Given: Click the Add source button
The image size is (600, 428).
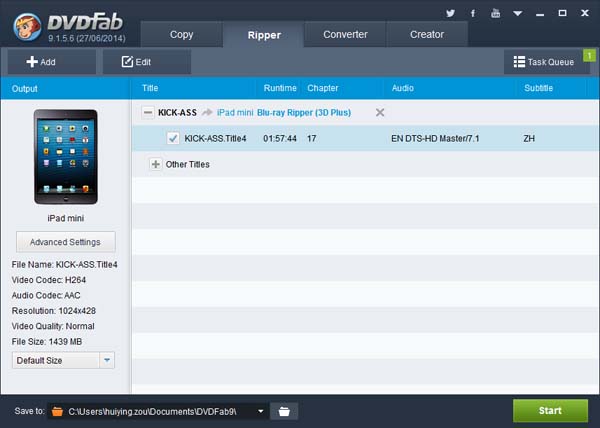Looking at the screenshot, I should coord(52,62).
